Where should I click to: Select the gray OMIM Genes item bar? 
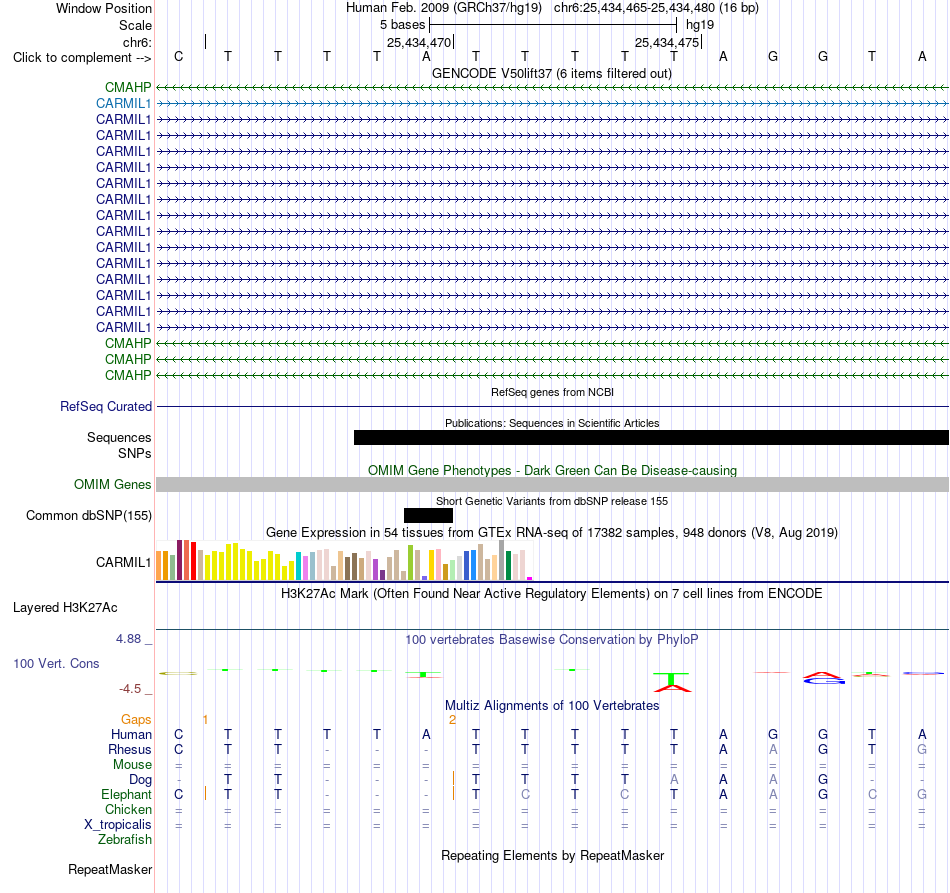point(553,485)
